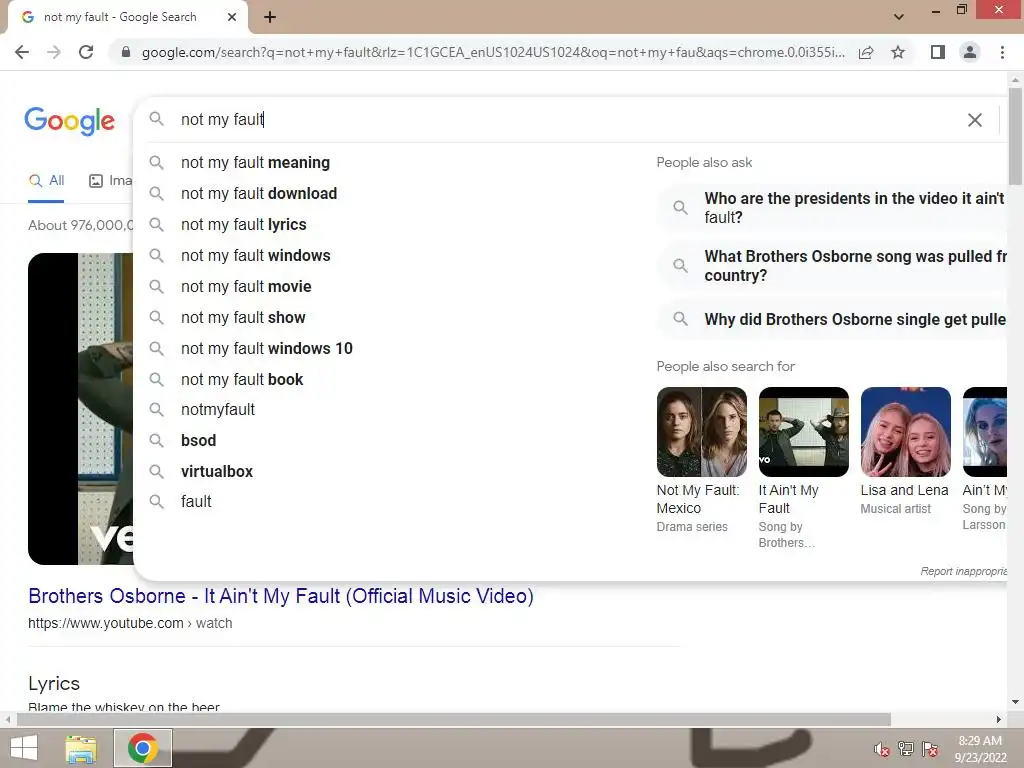Choose suggestion 'notmyfault'
Viewport: 1024px width, 768px height.
(217, 409)
